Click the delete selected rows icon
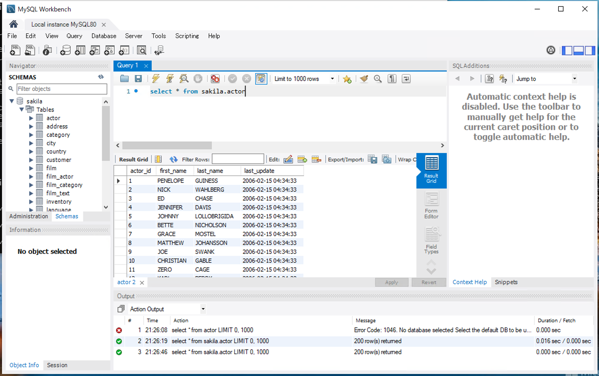Image resolution: width=599 pixels, height=376 pixels. 316,159
